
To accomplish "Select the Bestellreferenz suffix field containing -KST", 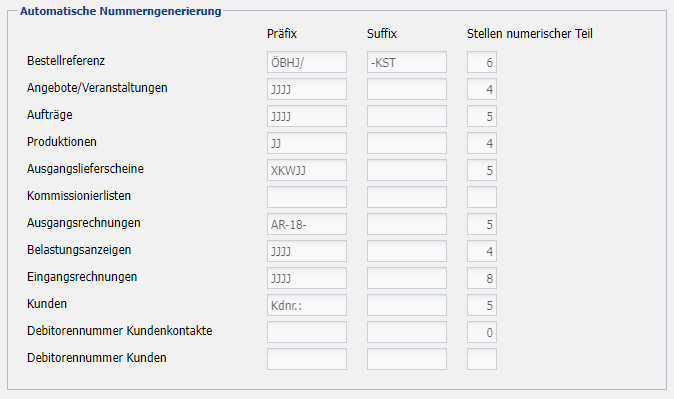I will (x=407, y=62).
